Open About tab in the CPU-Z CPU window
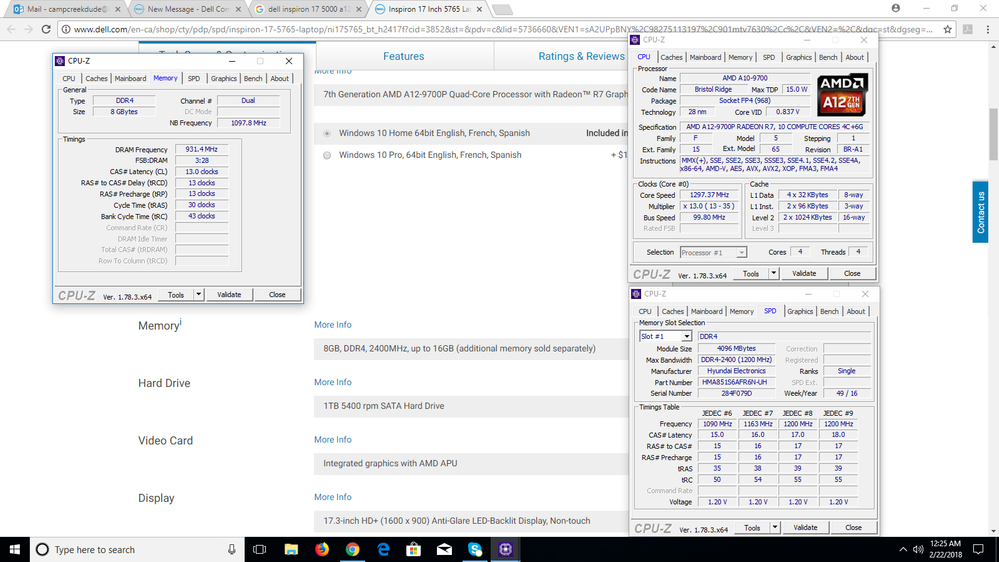 pos(854,57)
